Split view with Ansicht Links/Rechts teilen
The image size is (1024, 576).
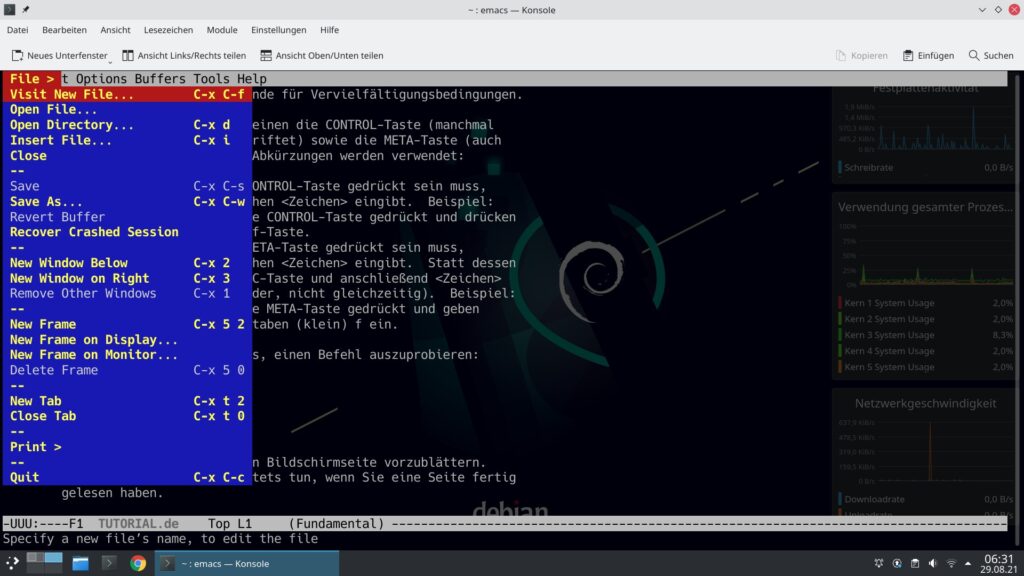184,56
